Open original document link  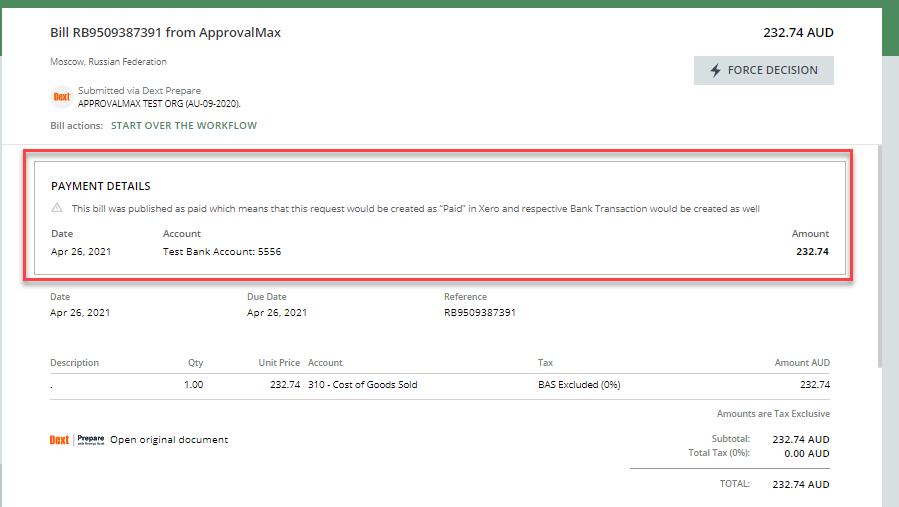169,440
